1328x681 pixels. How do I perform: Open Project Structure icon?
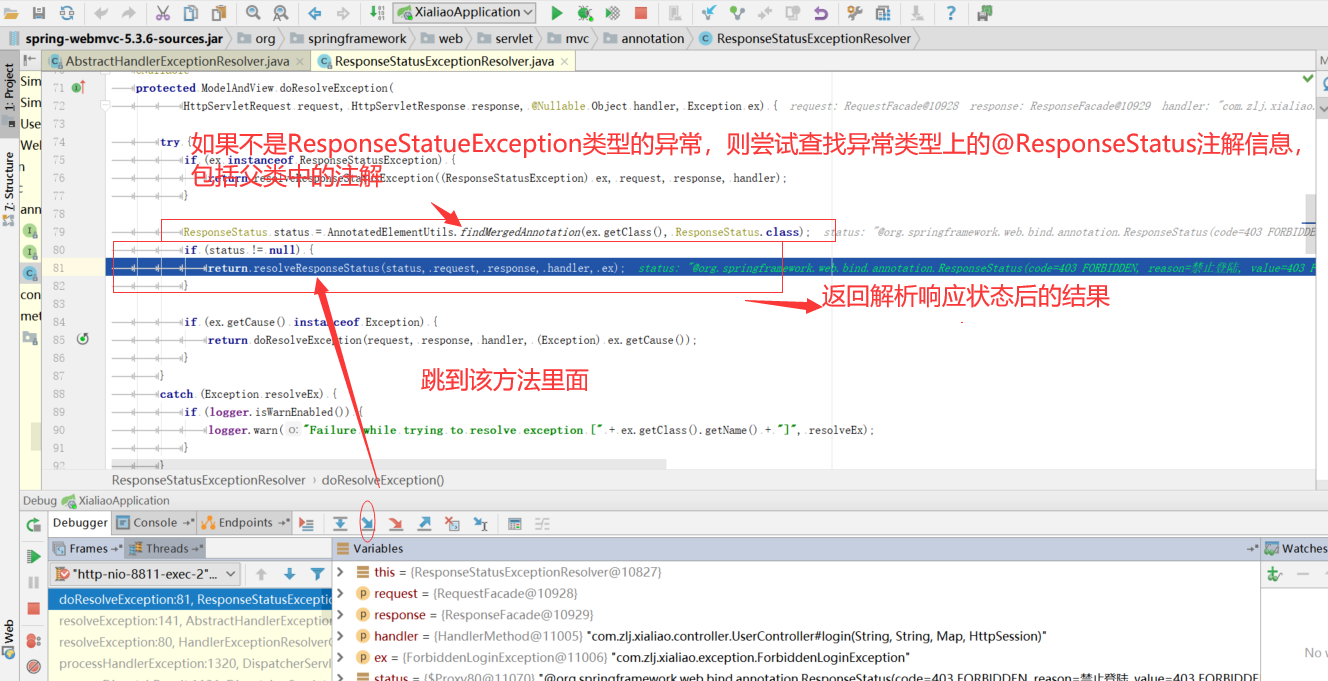pyautogui.click(x=883, y=13)
